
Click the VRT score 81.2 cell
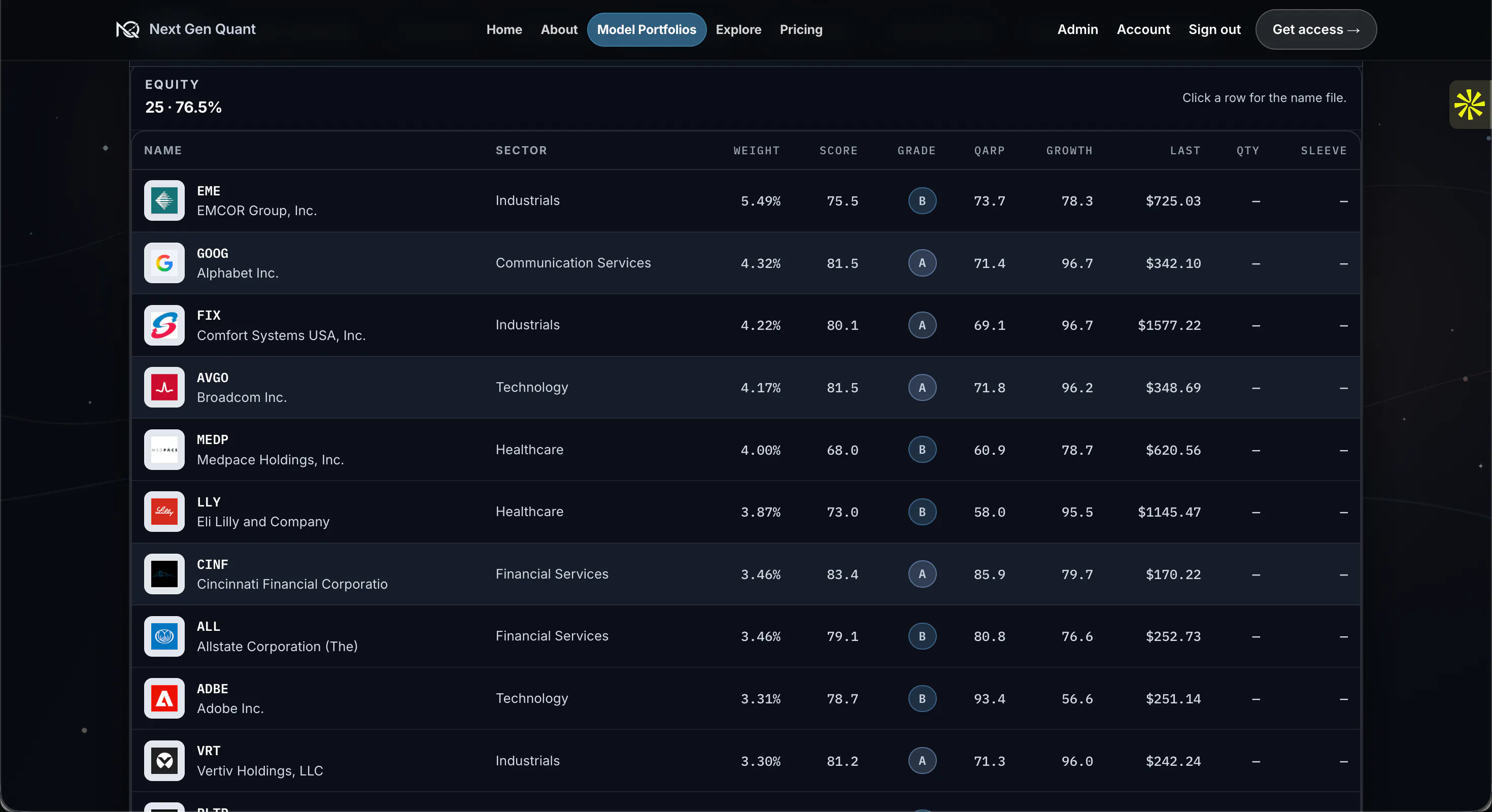click(842, 761)
